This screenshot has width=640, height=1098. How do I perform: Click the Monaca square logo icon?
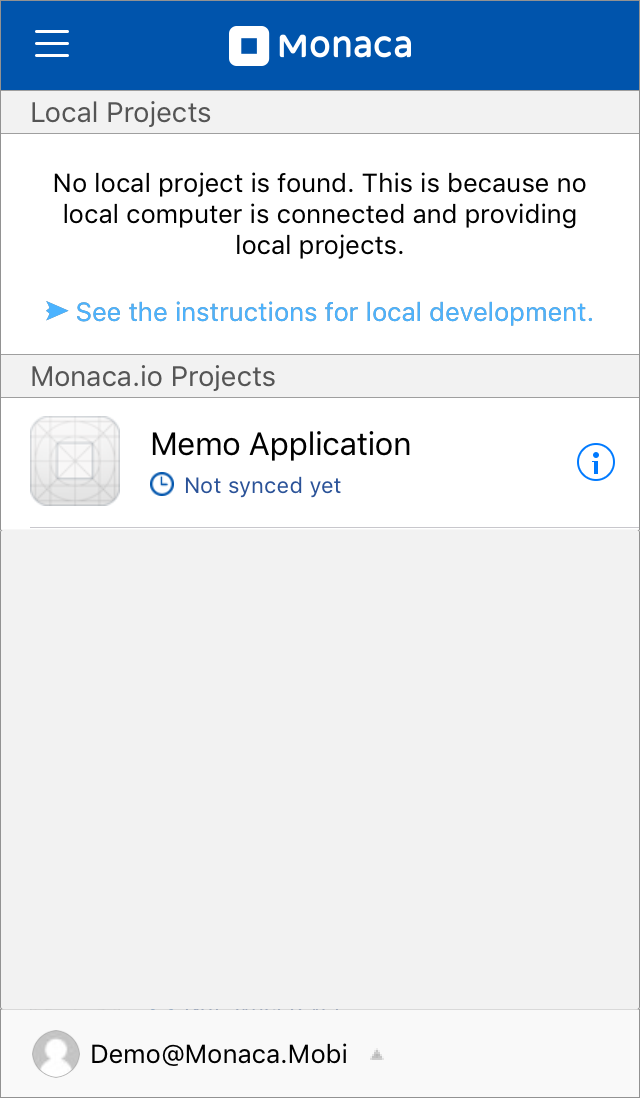(249, 46)
